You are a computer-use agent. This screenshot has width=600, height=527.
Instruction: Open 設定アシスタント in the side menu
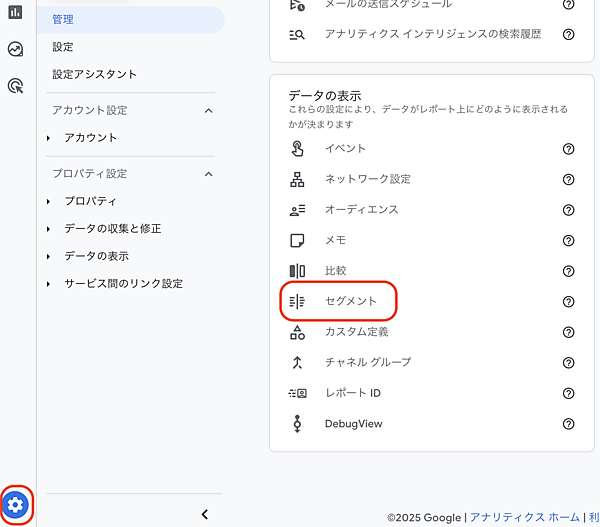coord(95,74)
